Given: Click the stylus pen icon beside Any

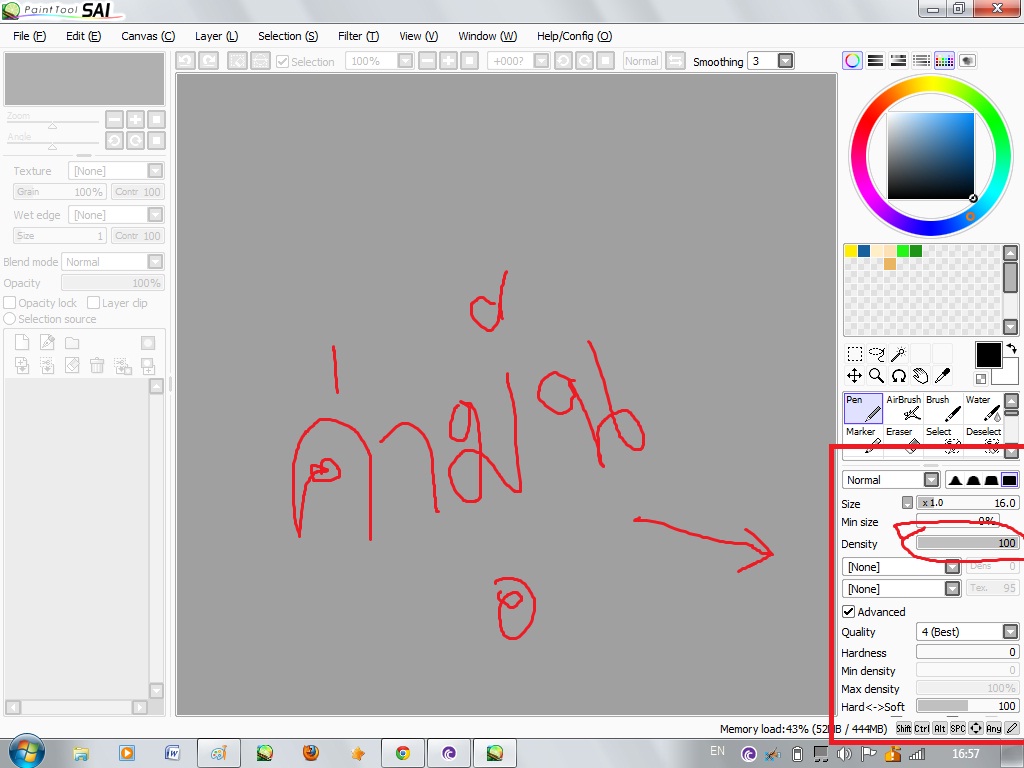Looking at the screenshot, I should pos(1012,728).
